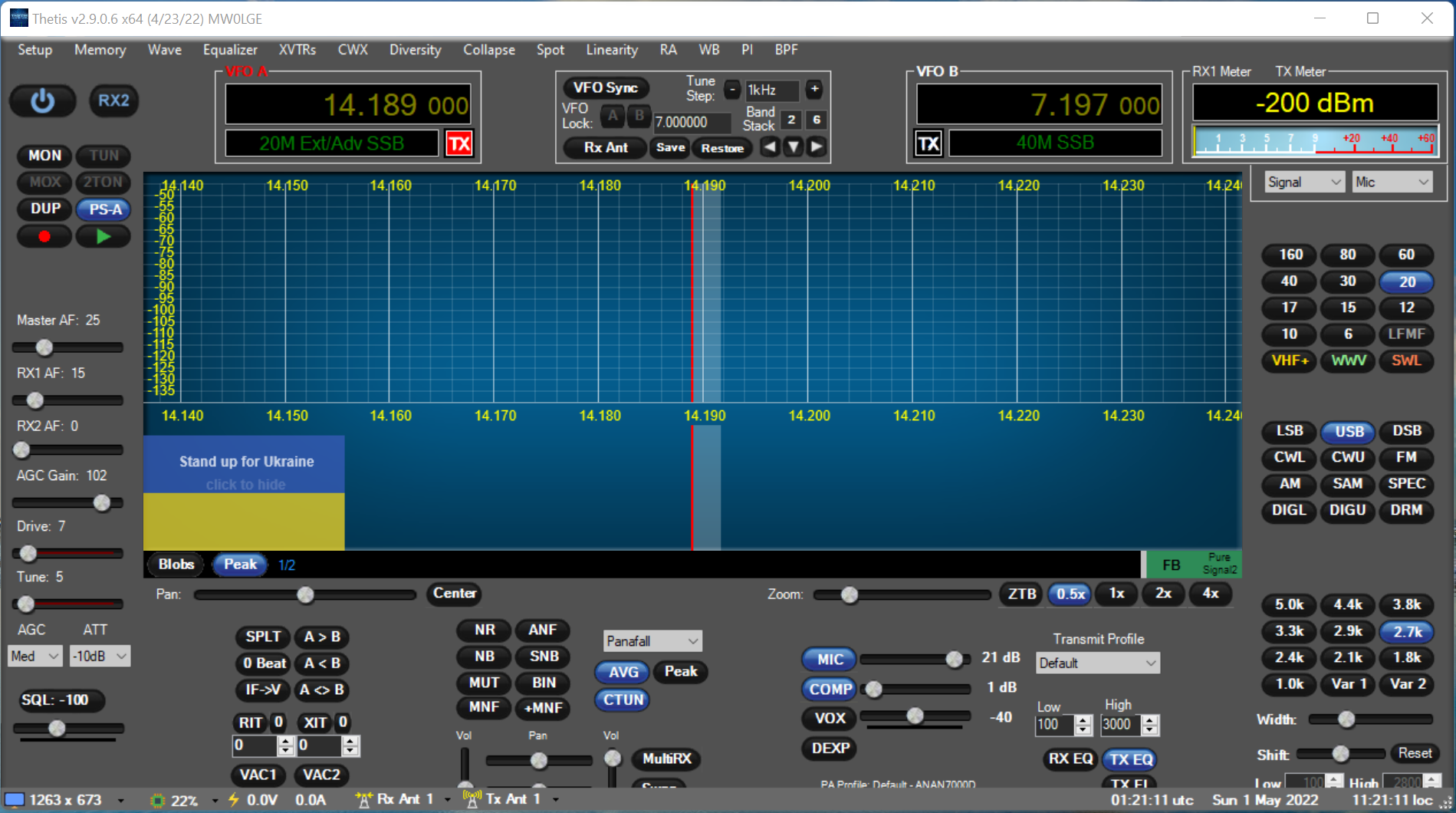Open the Setup menu
The width and height of the screenshot is (1456, 813).
click(35, 50)
